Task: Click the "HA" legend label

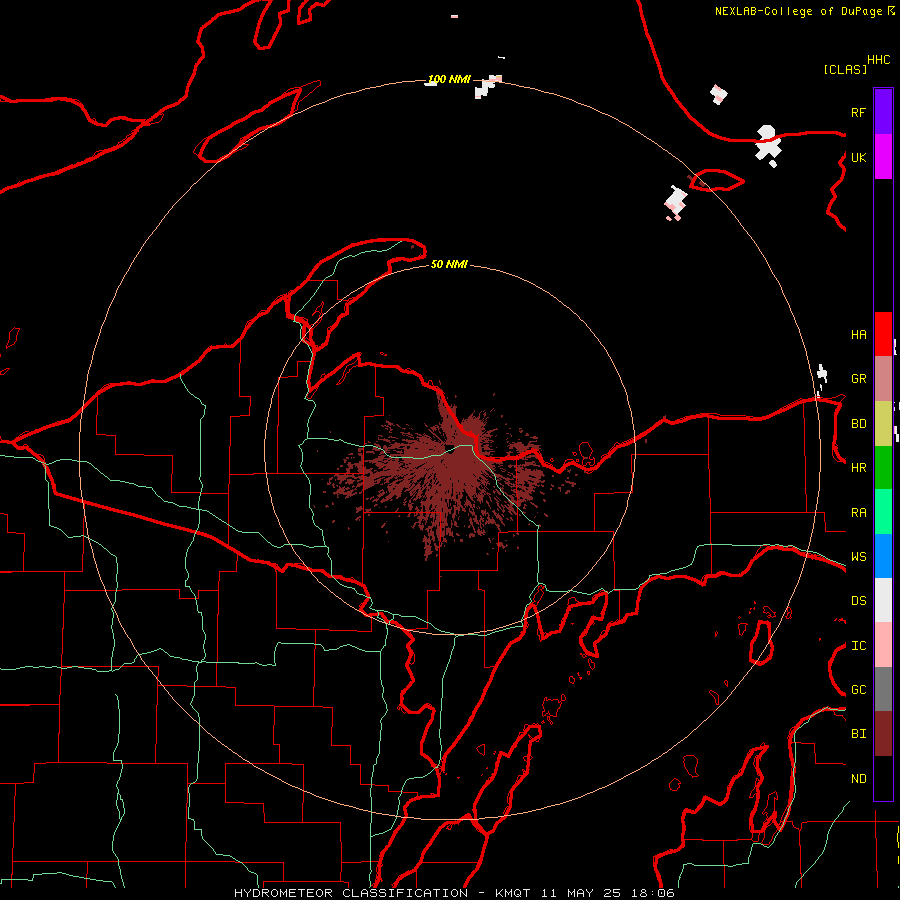Action: pos(859,335)
